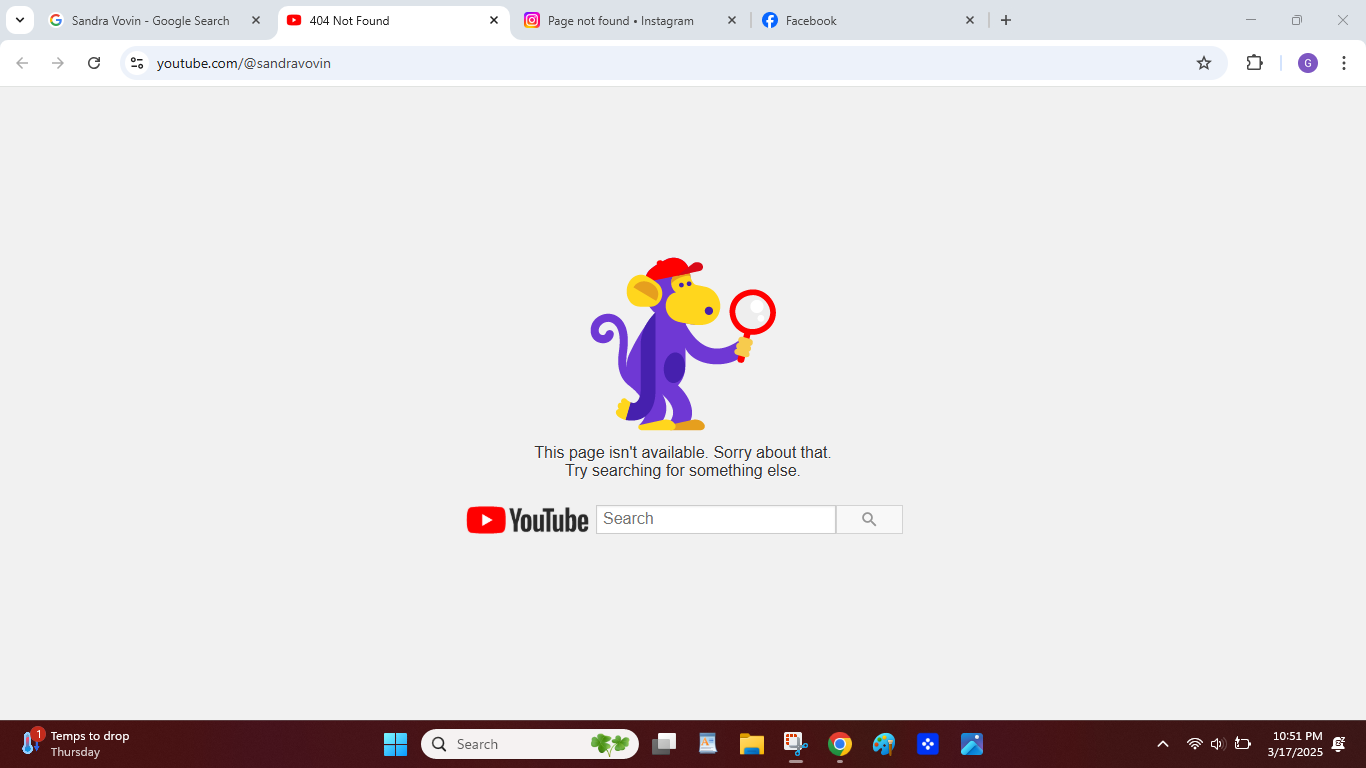Show hidden tray icons chevron

pos(1163,744)
